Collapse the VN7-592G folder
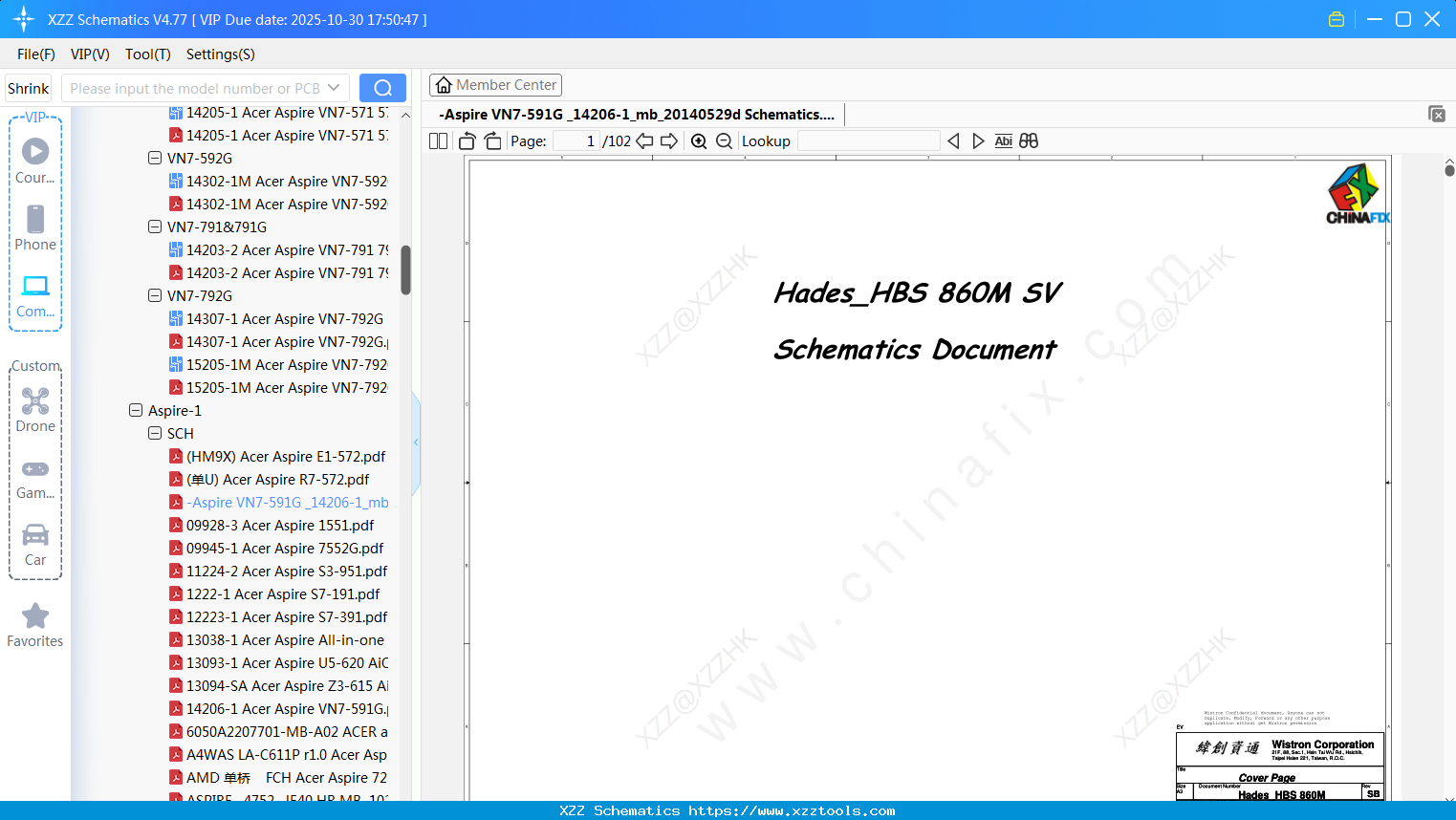The image size is (1456, 820). point(155,158)
